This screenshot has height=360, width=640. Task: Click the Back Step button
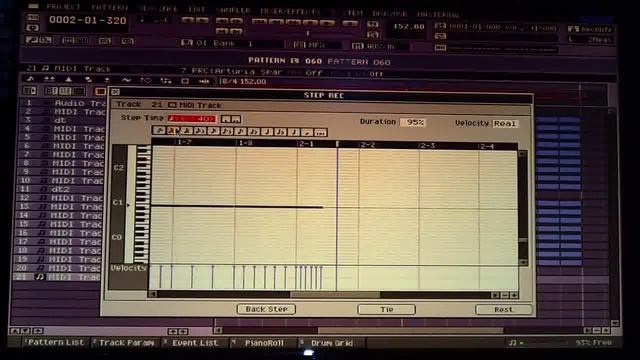point(266,309)
